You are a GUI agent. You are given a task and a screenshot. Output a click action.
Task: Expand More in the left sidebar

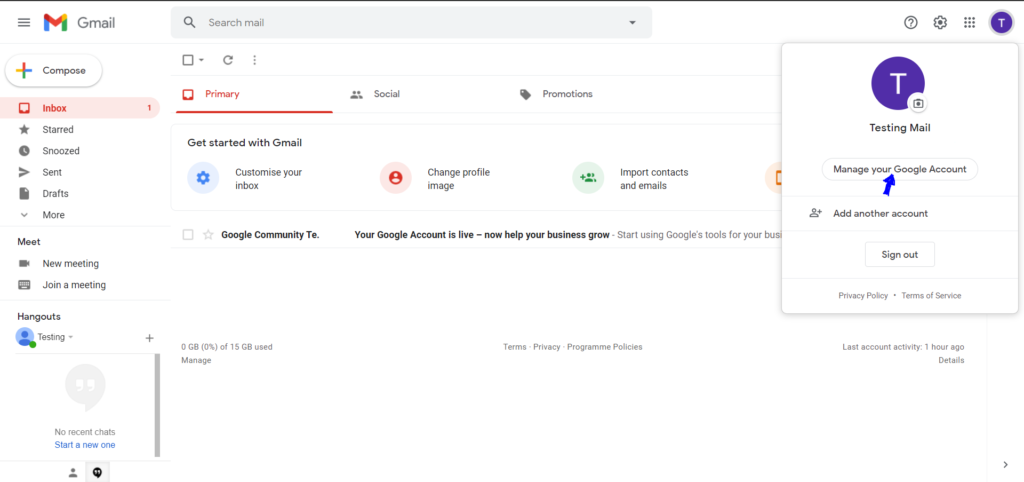pos(53,215)
